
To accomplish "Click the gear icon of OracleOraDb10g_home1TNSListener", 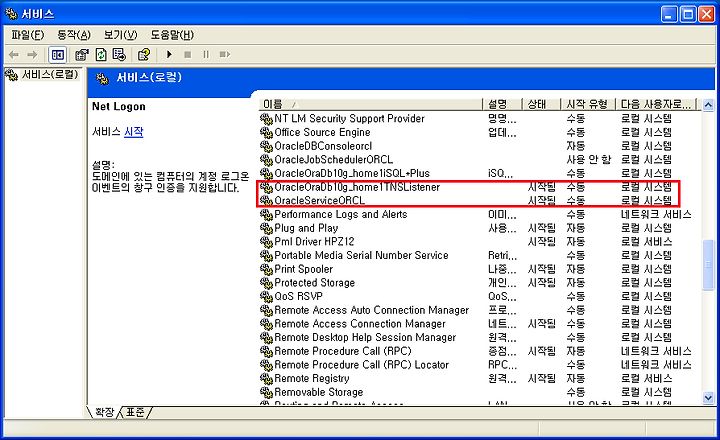I will pos(266,187).
